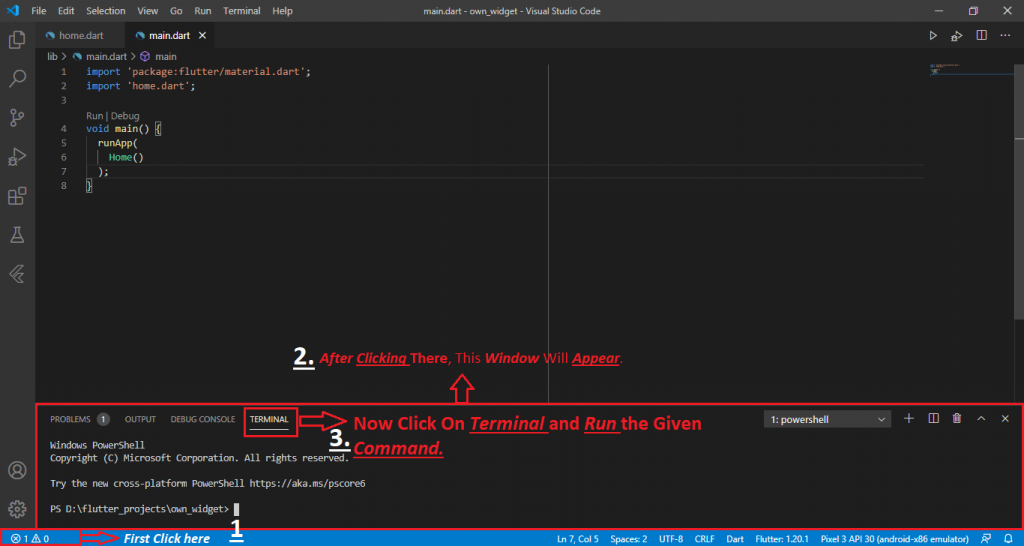Open the Explorer view in activity bar
This screenshot has width=1024, height=546.
[x=17, y=40]
